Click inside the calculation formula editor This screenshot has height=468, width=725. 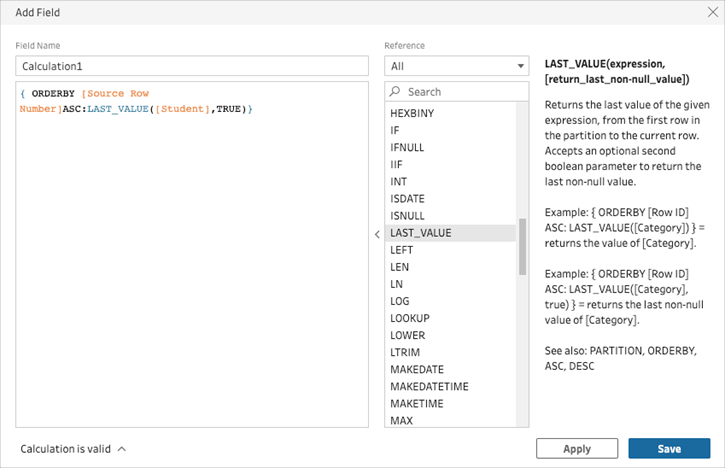click(192, 254)
